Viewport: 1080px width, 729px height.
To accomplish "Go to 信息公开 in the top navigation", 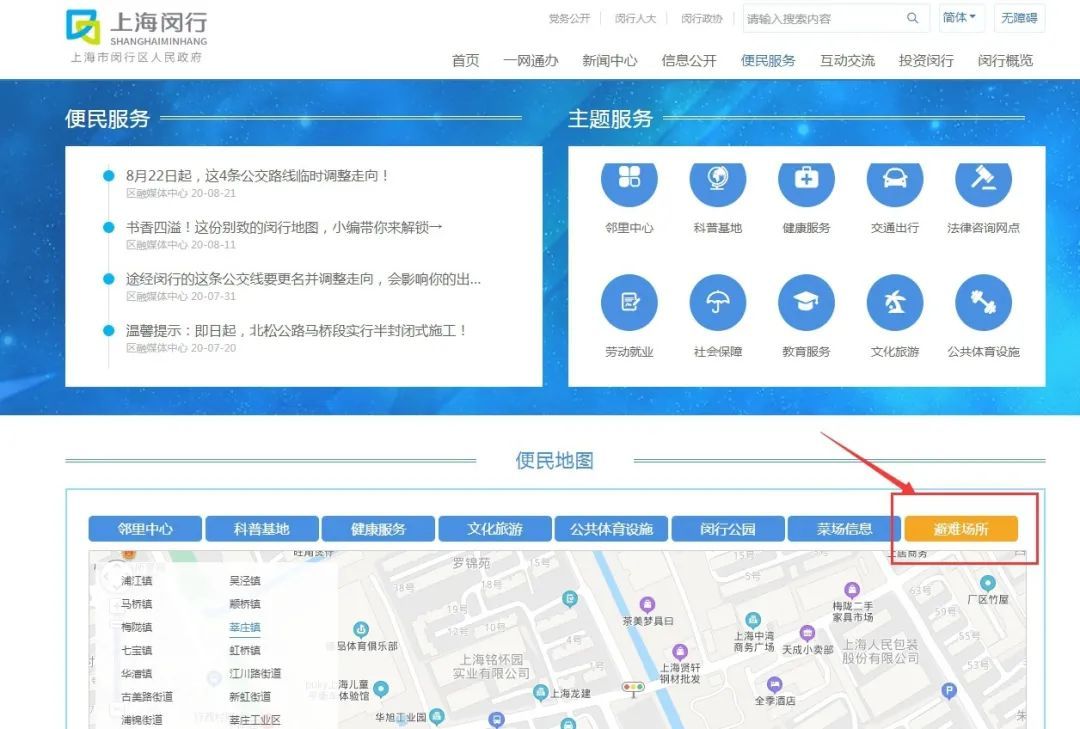I will [689, 61].
